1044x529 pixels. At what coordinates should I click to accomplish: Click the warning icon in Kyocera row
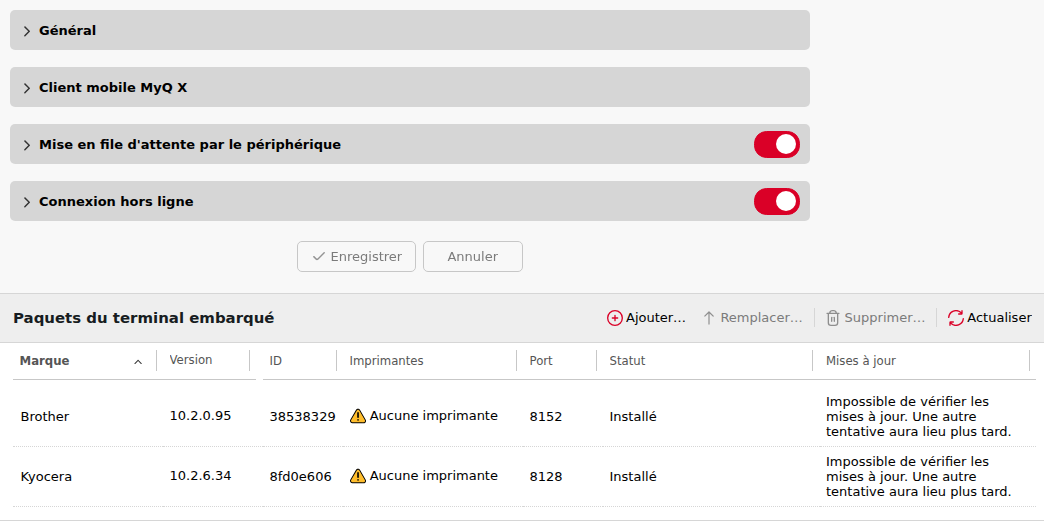point(358,476)
